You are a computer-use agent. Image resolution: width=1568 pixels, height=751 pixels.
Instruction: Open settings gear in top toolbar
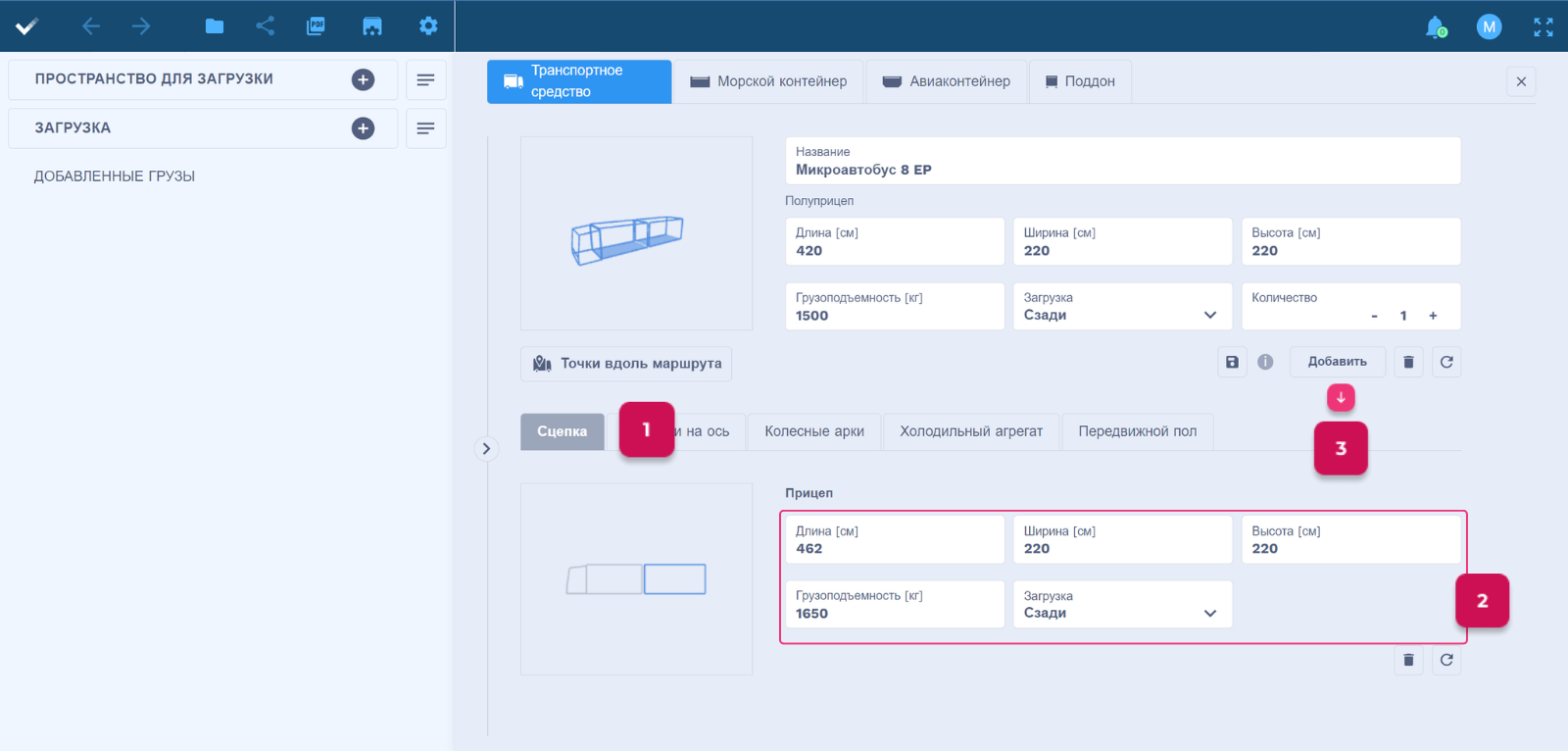point(428,26)
